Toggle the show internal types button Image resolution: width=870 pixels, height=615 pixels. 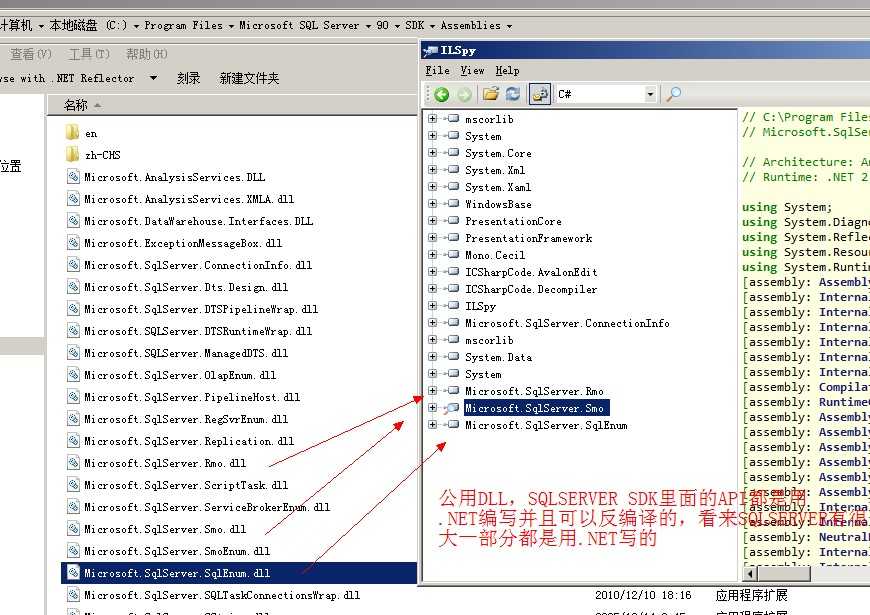(539, 94)
